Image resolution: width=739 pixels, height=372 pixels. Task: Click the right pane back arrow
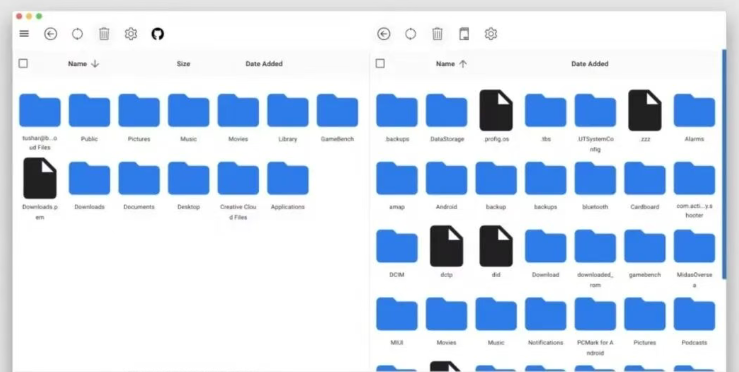tap(384, 34)
